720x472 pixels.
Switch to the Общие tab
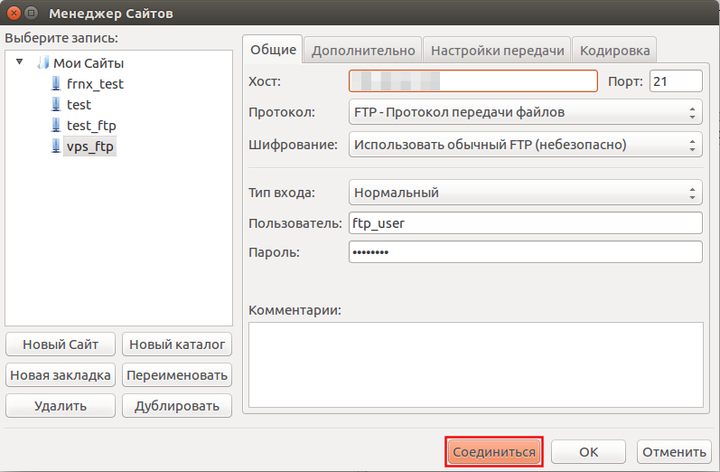point(273,49)
